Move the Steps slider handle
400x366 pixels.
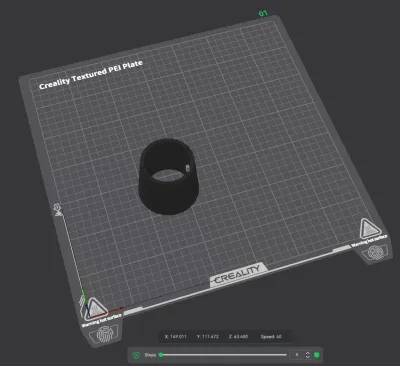point(161,355)
